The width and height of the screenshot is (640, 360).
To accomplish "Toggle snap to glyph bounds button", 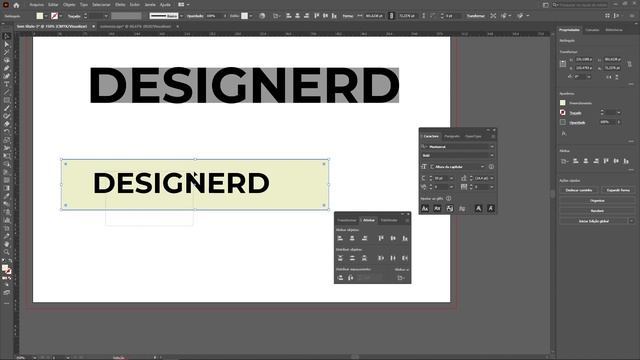I will click(x=449, y=209).
